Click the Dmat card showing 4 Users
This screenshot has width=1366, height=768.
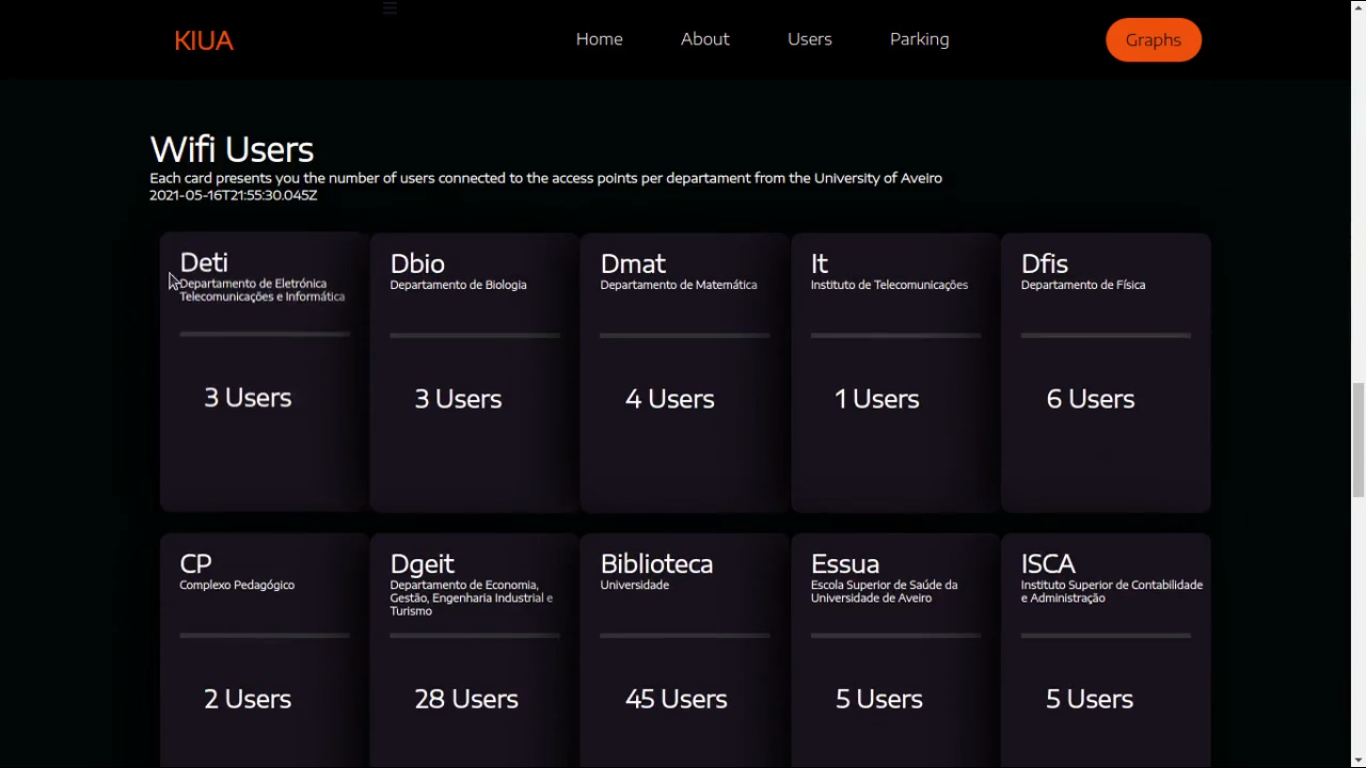click(x=684, y=372)
